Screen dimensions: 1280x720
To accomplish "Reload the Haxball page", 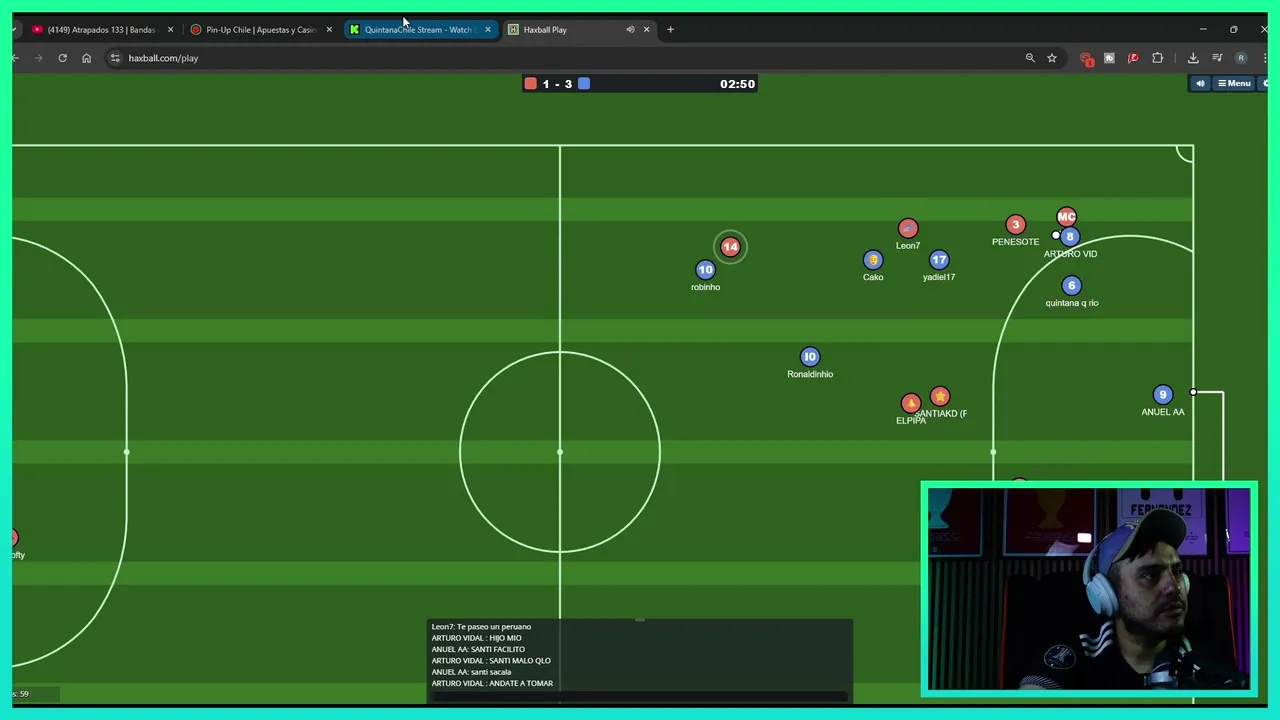I will (62, 58).
